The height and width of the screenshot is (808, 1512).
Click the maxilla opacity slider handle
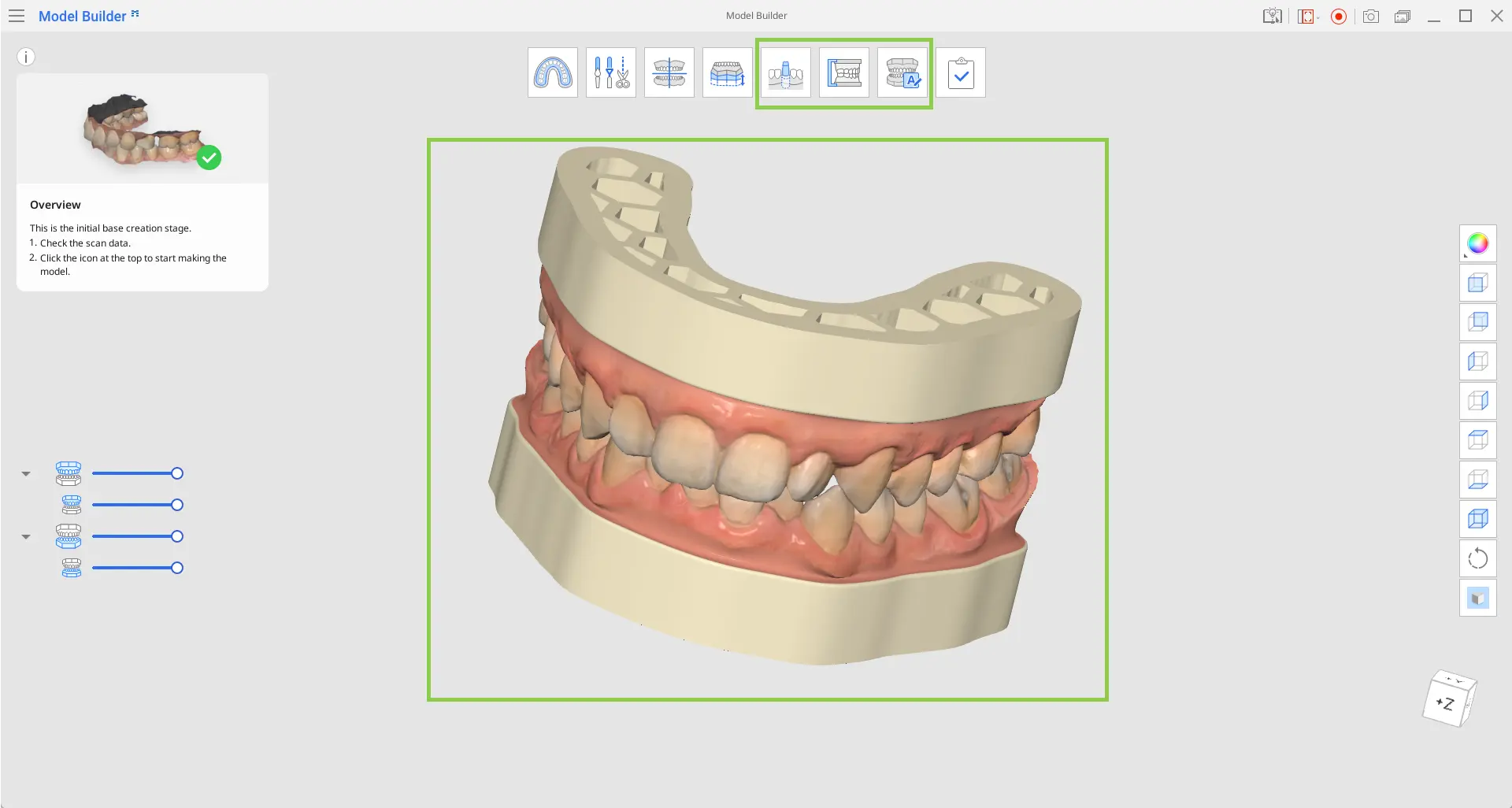177,473
